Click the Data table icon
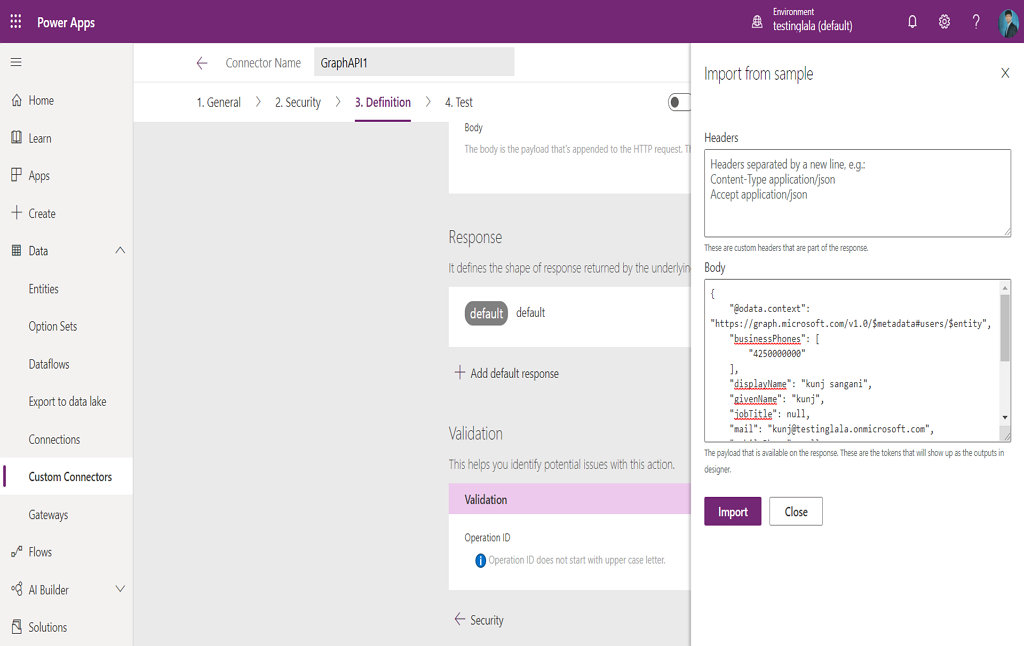The height and width of the screenshot is (646, 1024). 17,251
